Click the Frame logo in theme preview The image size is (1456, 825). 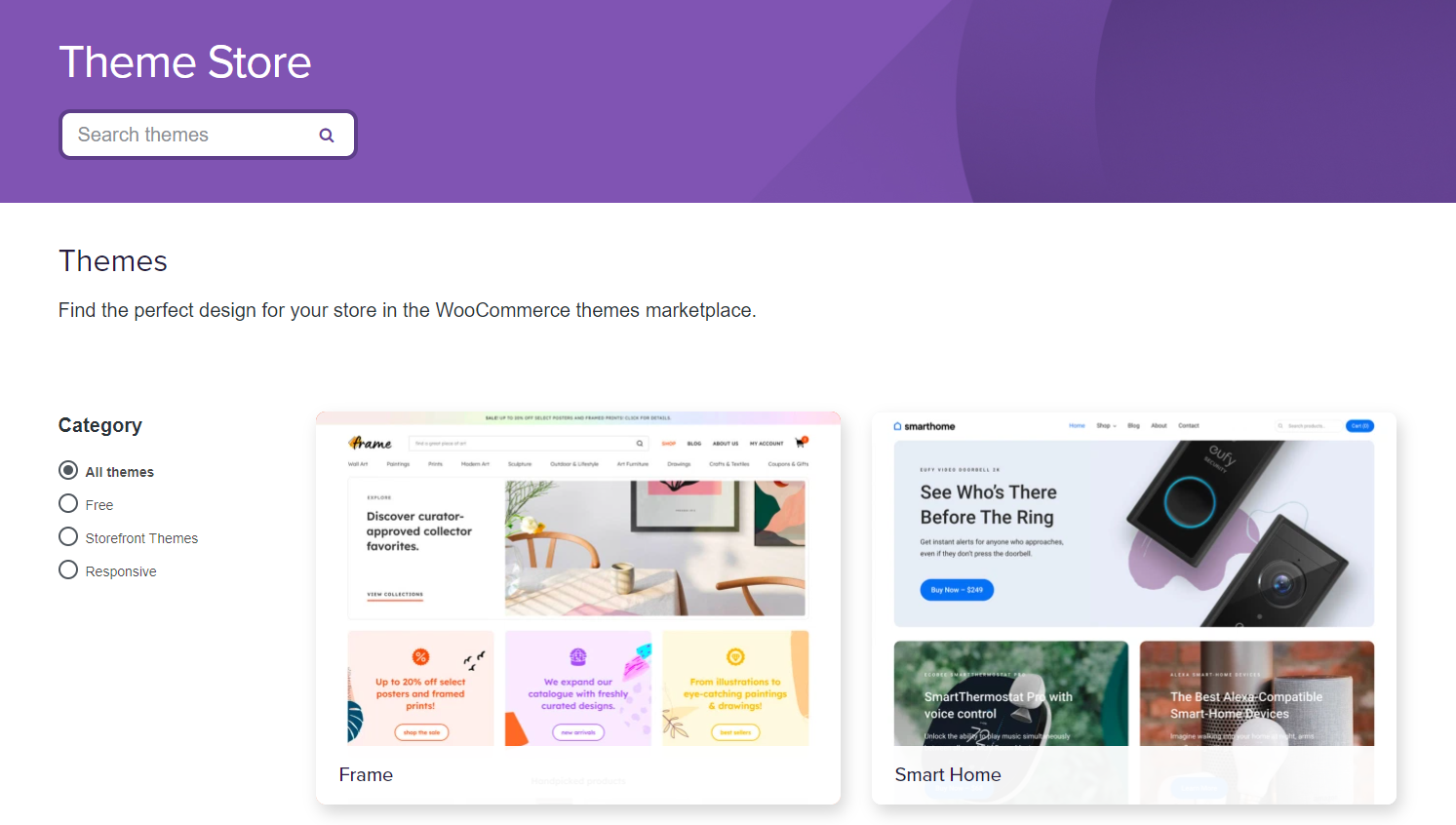pos(371,443)
